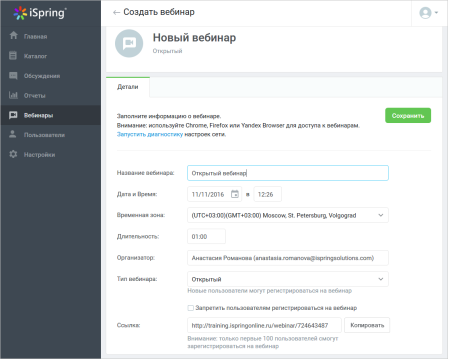449x360 pixels.
Task: Click the time field showing 12:26
Action: (x=268, y=194)
